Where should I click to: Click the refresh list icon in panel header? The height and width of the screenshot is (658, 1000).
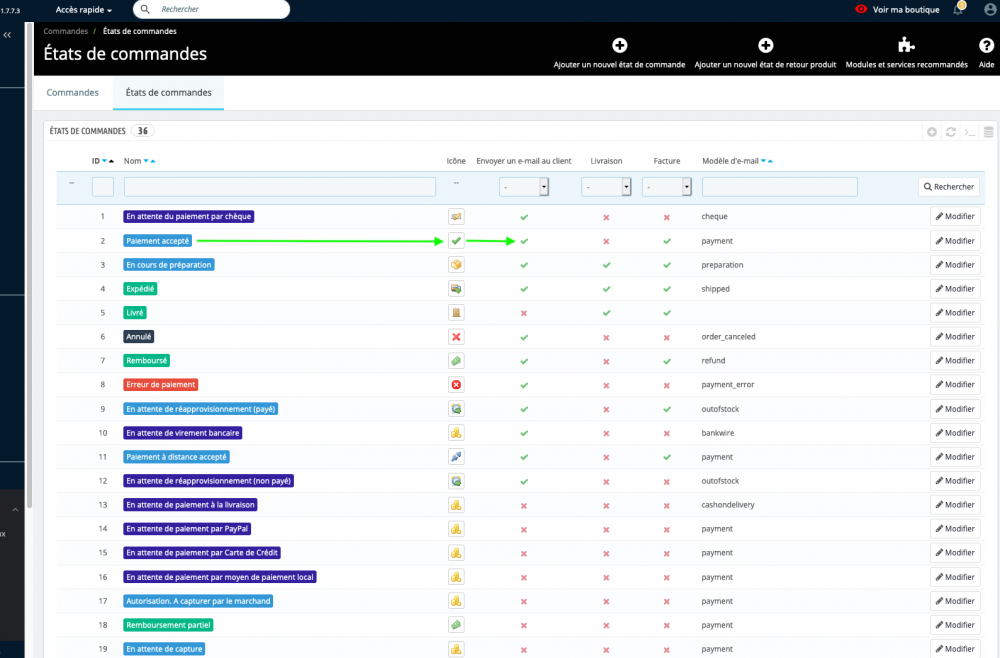click(x=951, y=131)
